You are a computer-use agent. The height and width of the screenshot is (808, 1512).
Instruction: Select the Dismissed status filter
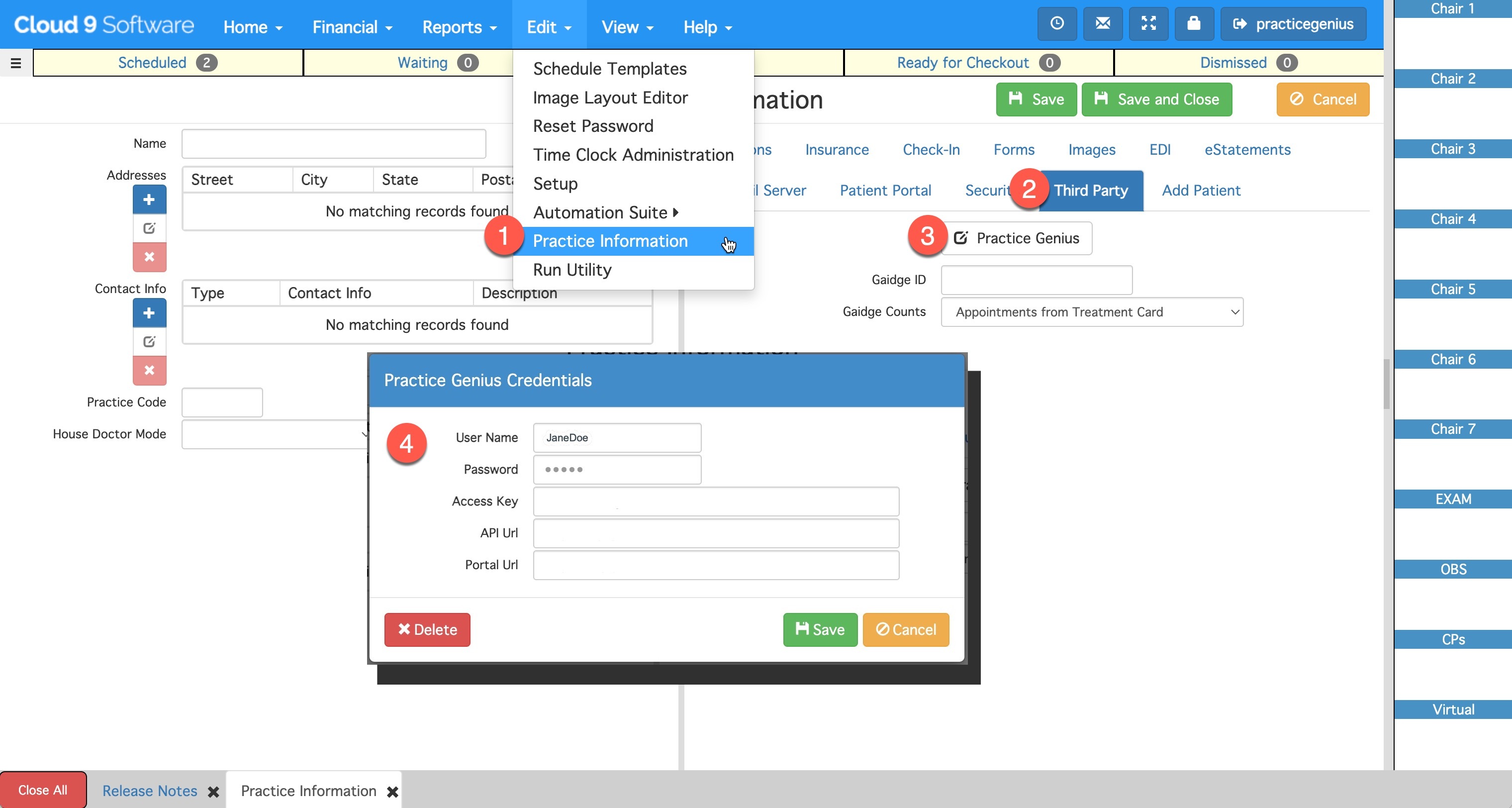pyautogui.click(x=1248, y=63)
